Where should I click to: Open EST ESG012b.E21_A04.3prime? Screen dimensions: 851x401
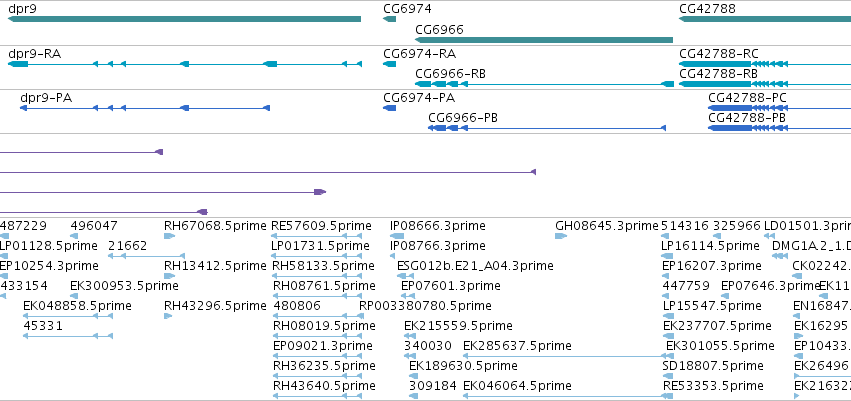click(475, 266)
